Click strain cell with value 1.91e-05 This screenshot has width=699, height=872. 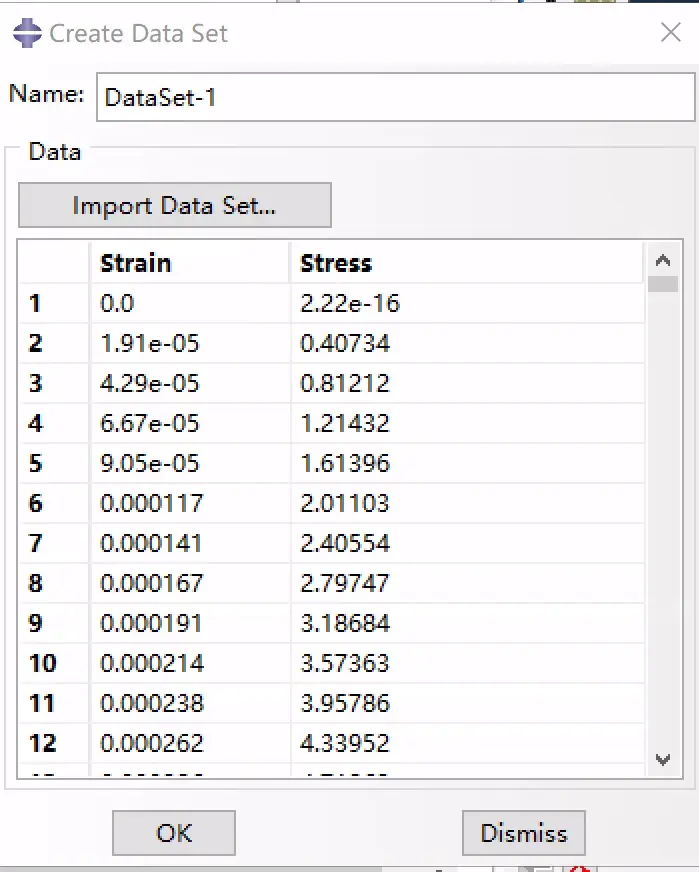(x=190, y=344)
